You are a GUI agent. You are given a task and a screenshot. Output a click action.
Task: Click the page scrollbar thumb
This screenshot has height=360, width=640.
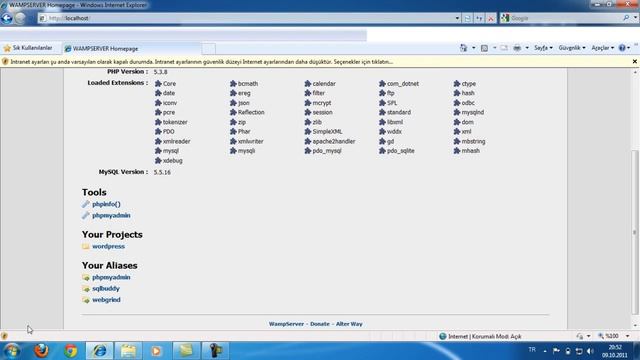pyautogui.click(x=635, y=232)
